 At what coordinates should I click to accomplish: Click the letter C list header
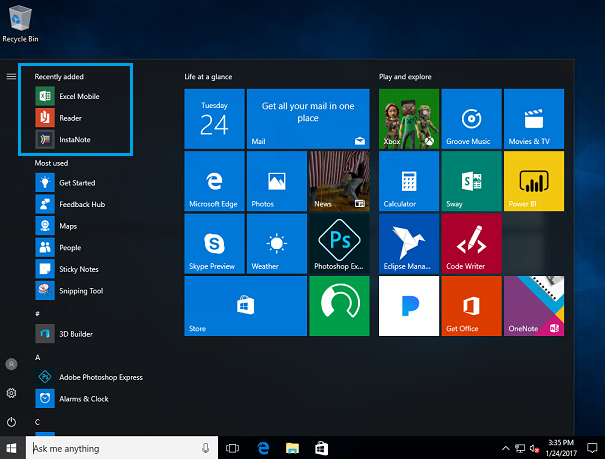(x=37, y=422)
